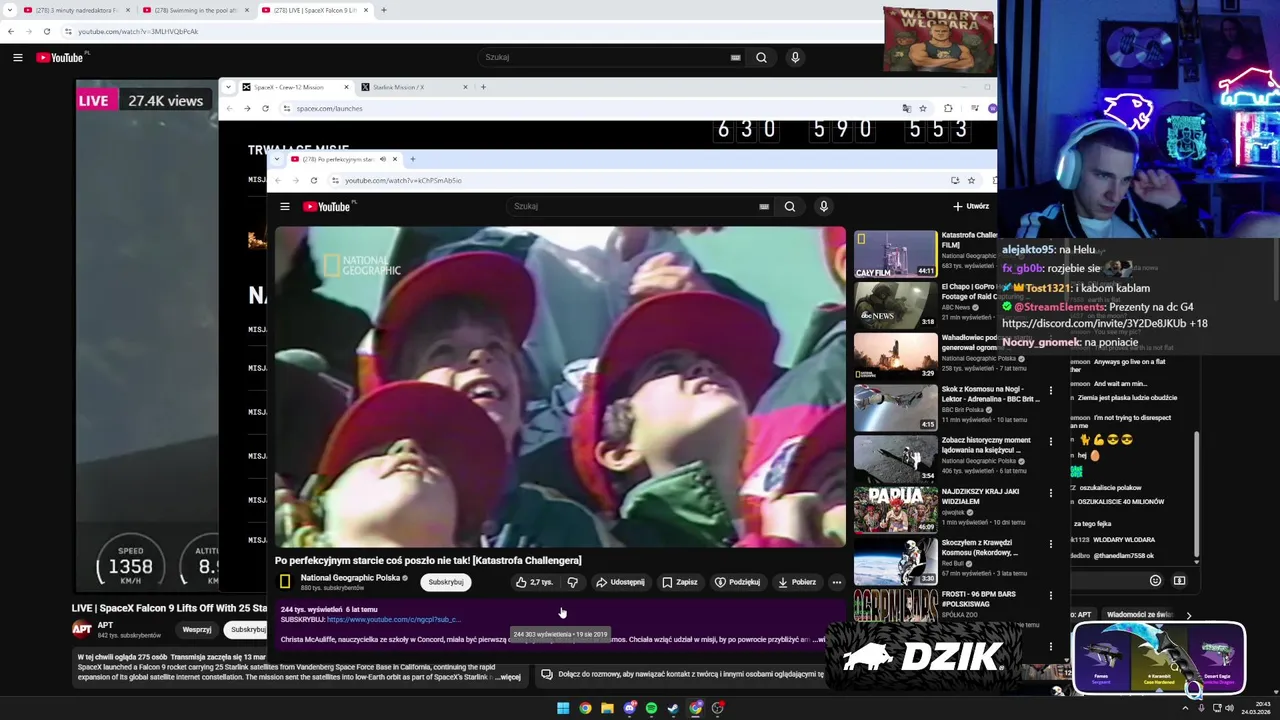
Task: Open APT channel avatar under live stream
Action: click(x=81, y=629)
